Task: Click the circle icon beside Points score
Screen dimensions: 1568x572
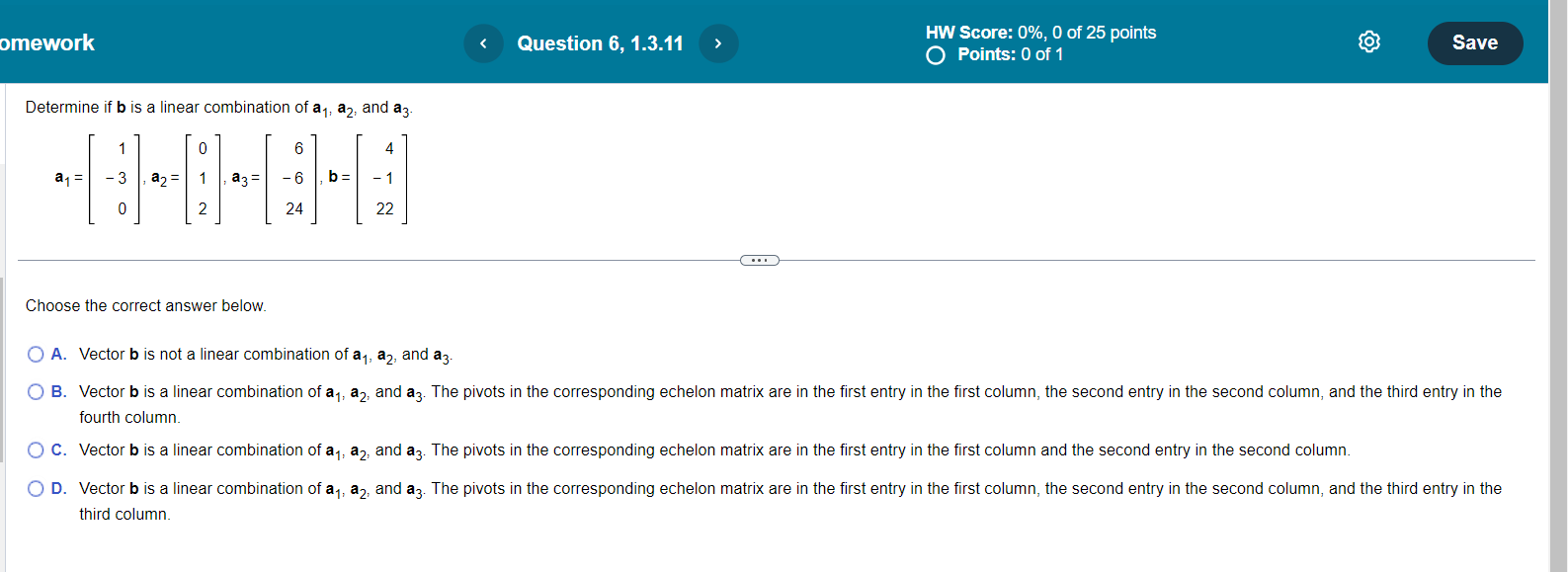Action: click(x=934, y=55)
